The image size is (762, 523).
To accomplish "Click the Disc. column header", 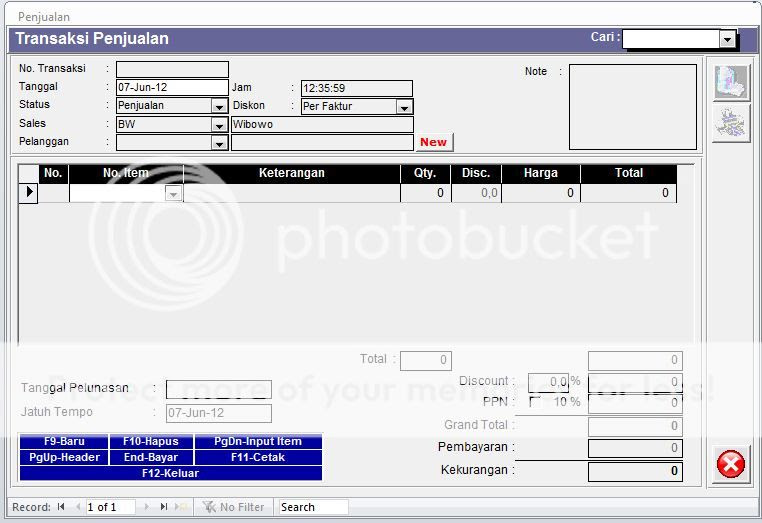I will [x=476, y=174].
